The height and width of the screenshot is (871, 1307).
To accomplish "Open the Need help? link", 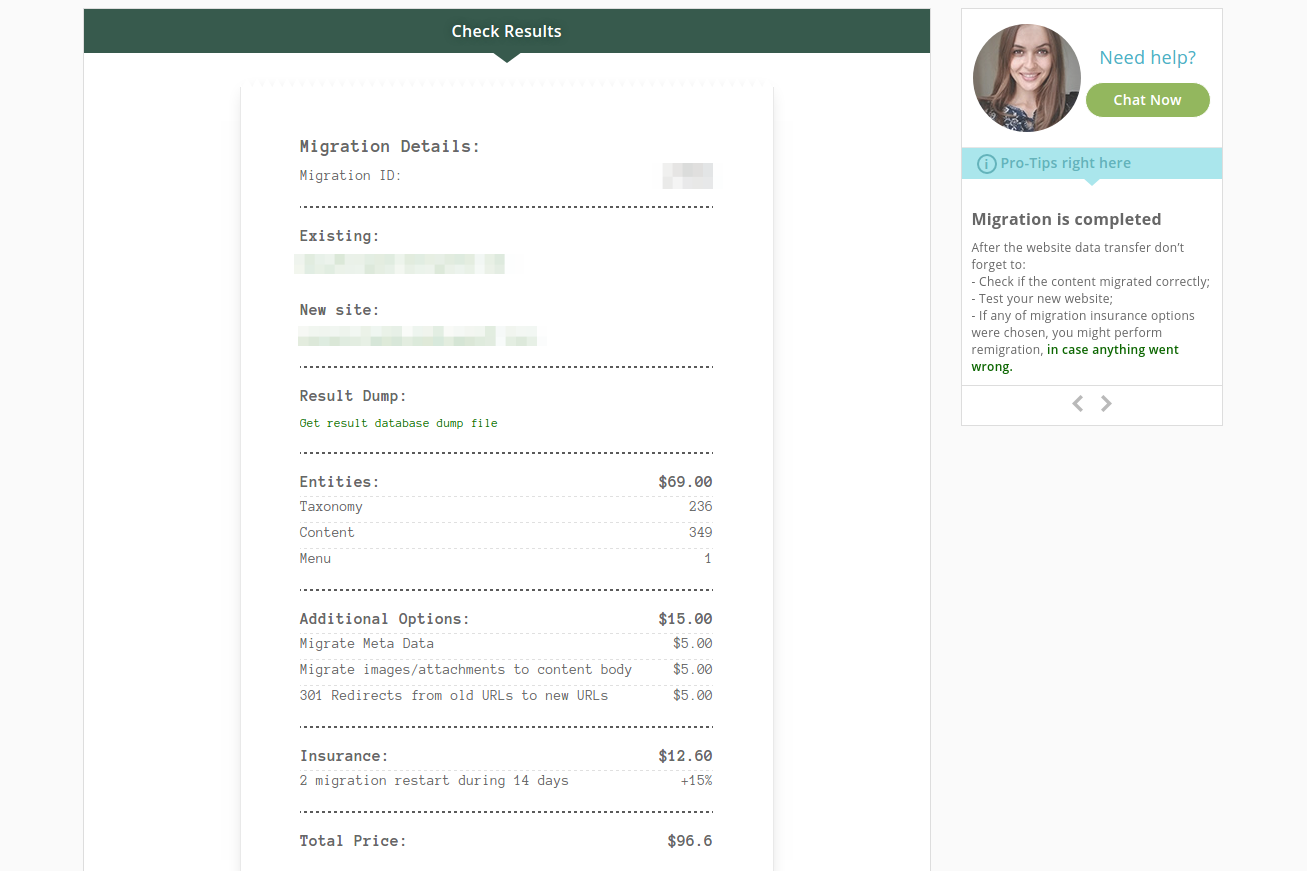I will click(x=1147, y=58).
